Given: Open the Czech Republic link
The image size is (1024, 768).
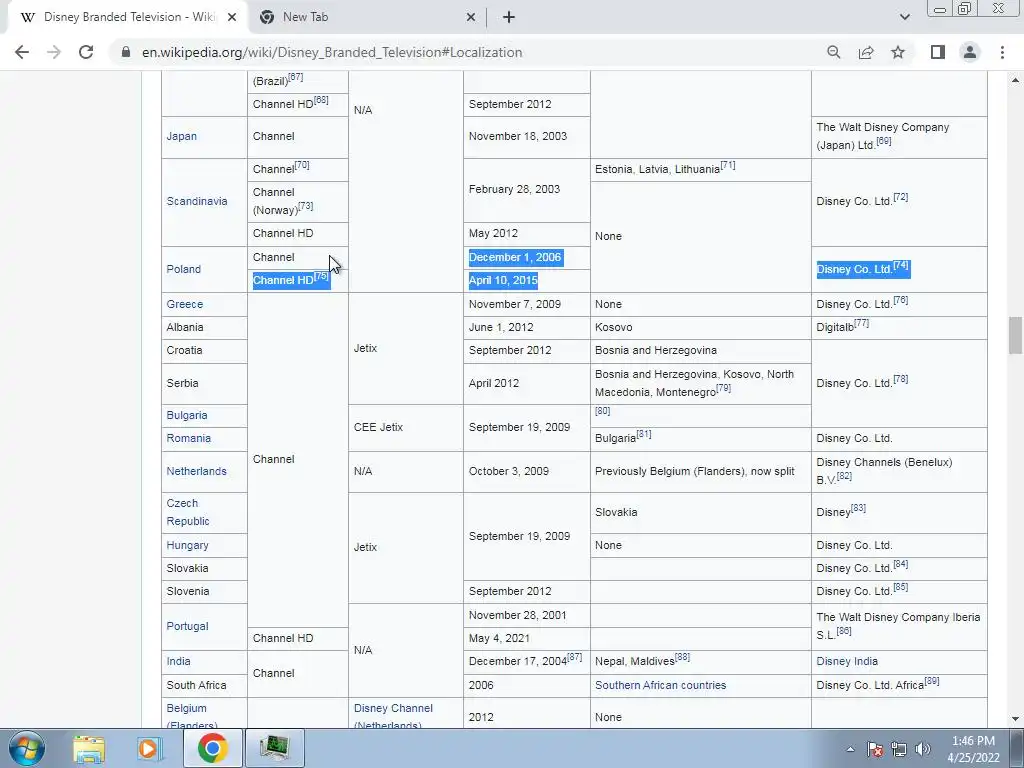Looking at the screenshot, I should (x=188, y=512).
